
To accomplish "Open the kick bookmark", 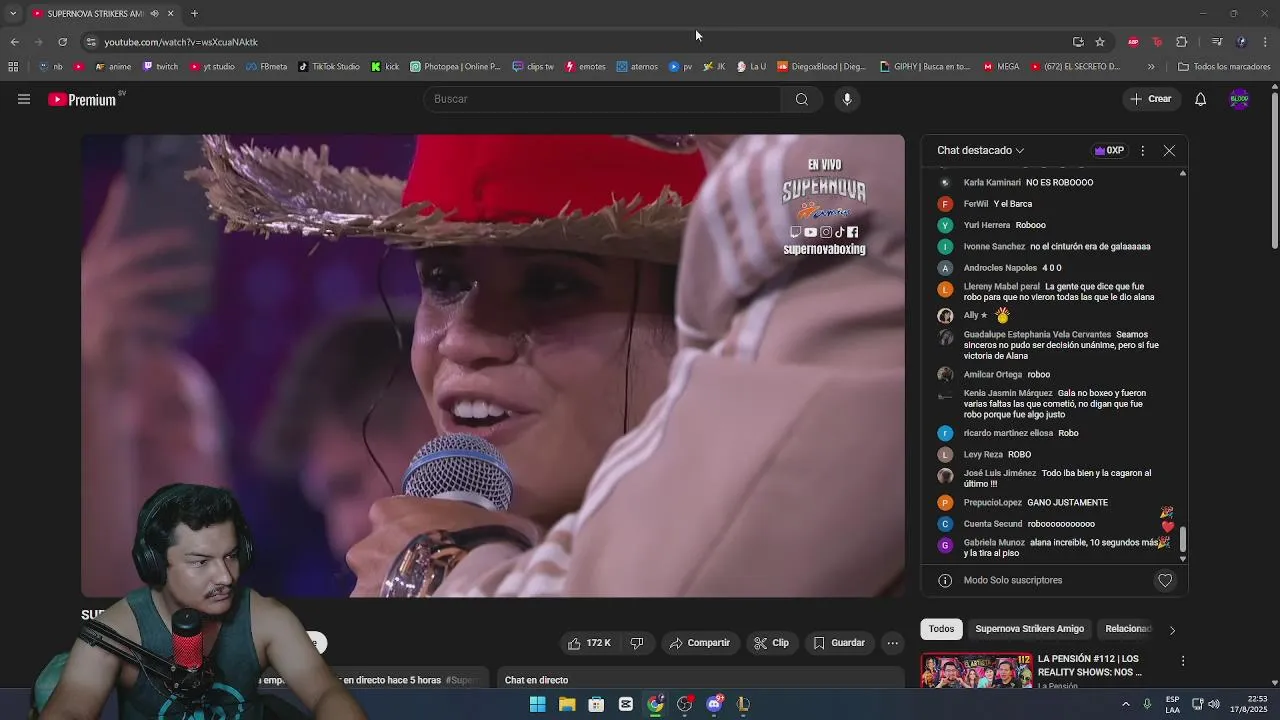I will coord(385,67).
